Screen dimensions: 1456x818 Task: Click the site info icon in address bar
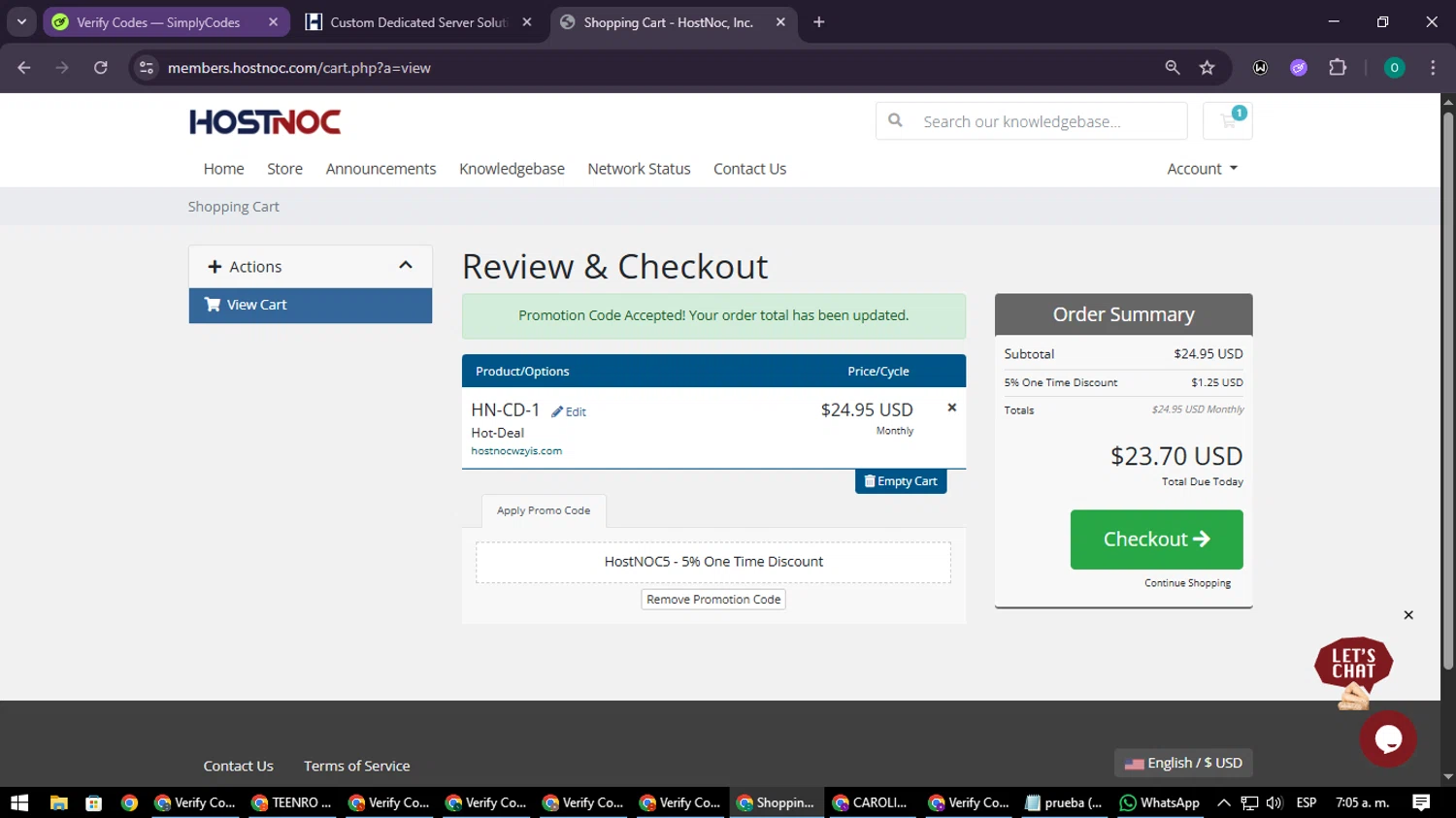tap(147, 67)
